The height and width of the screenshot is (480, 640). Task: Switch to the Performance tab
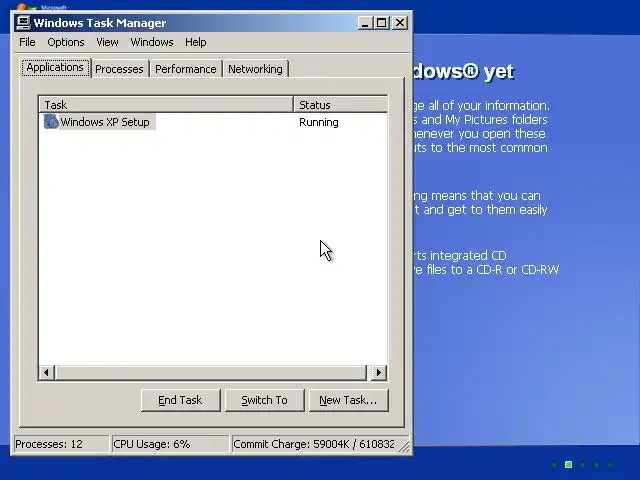click(x=186, y=69)
